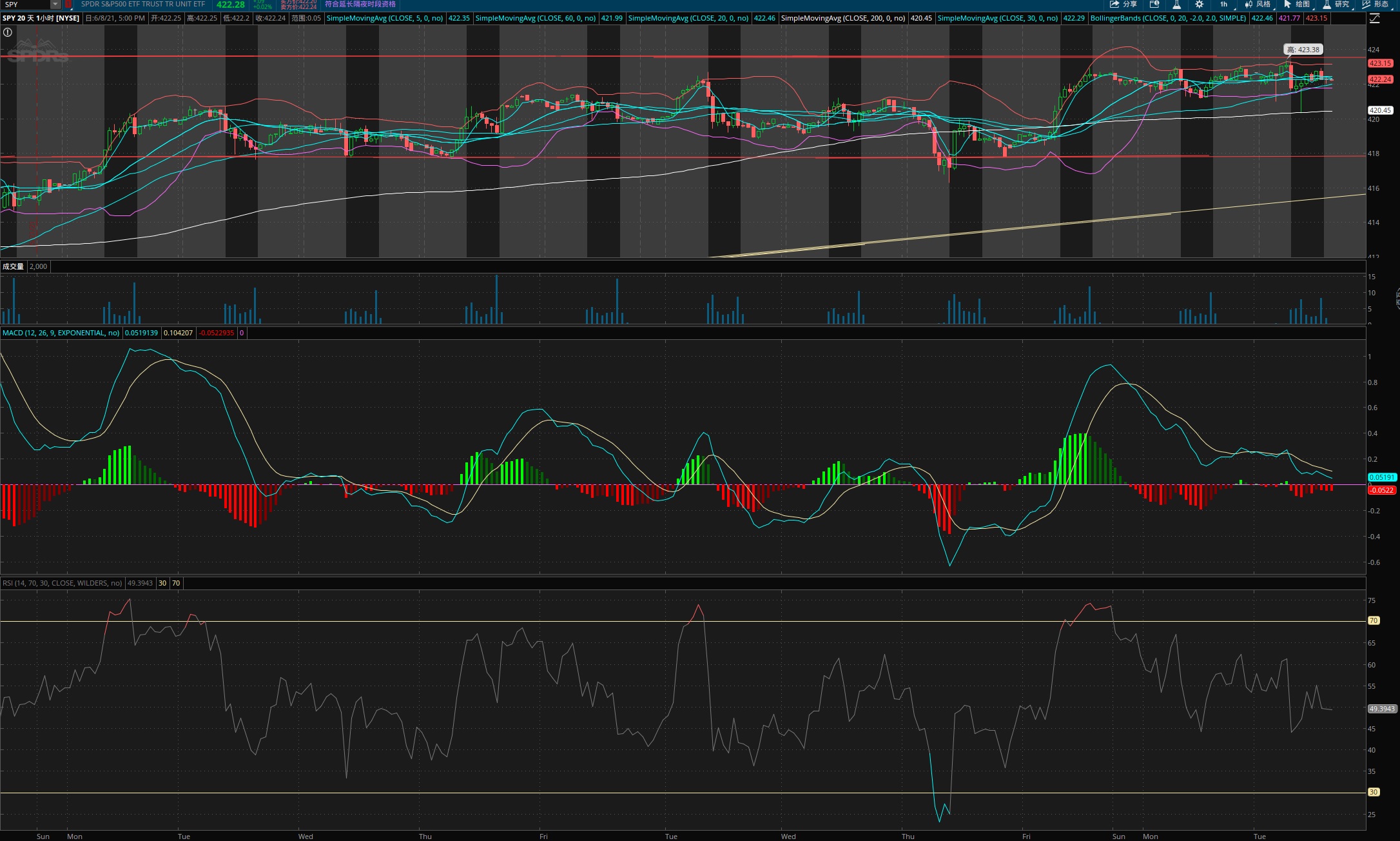The height and width of the screenshot is (841, 1400).
Task: Open chart settings gear icon
Action: pyautogui.click(x=1199, y=5)
